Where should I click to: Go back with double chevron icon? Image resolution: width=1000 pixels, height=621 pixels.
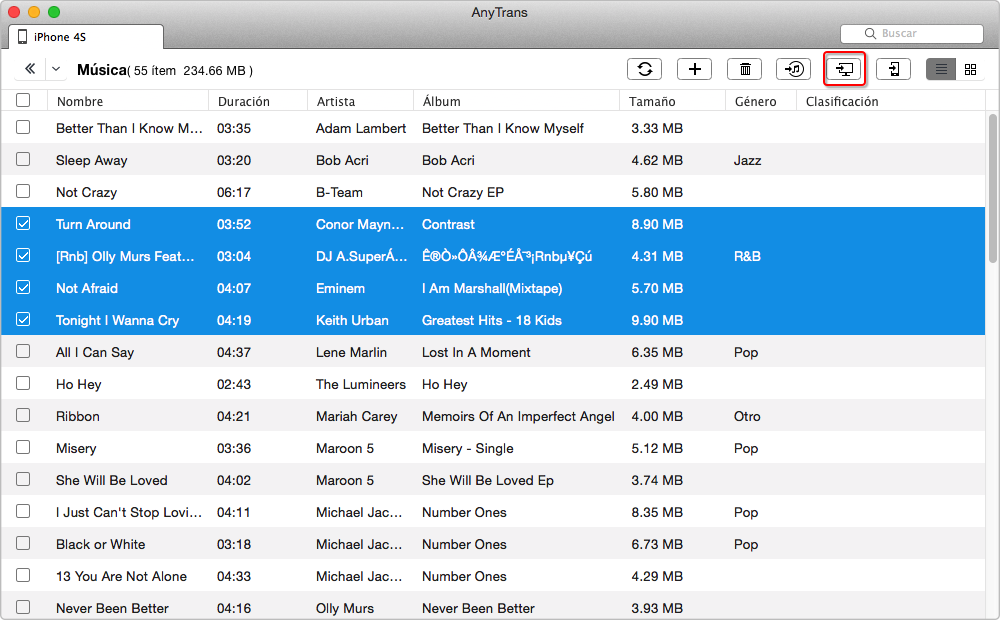[29, 69]
